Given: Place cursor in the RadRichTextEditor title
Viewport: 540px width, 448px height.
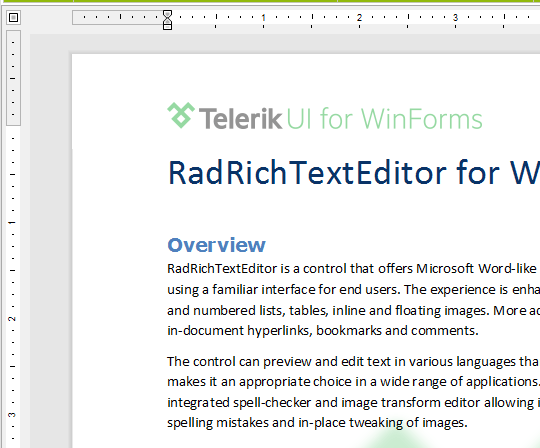Looking at the screenshot, I should tap(353, 173).
